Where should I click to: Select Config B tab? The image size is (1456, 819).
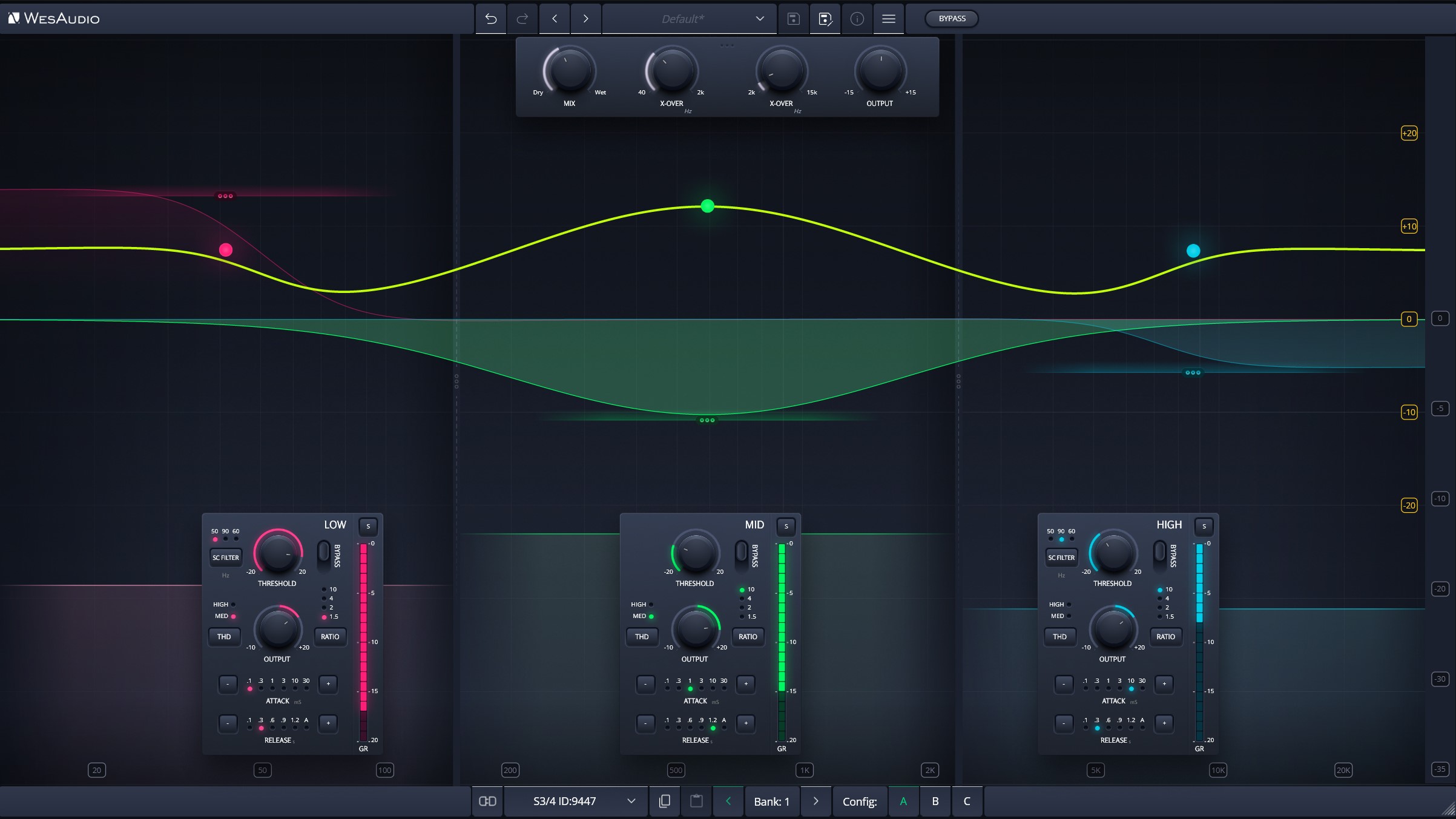coord(935,801)
